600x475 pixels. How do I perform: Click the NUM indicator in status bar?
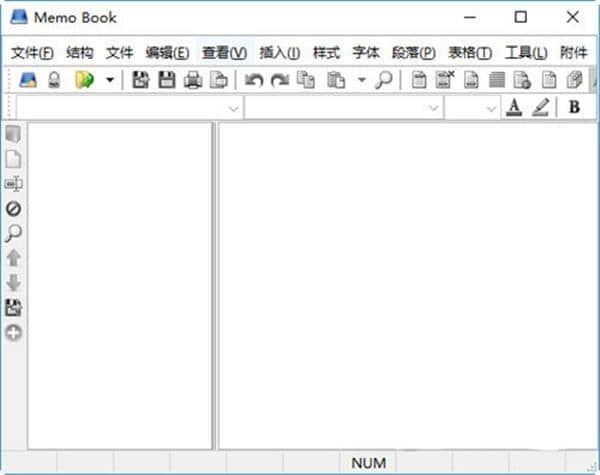[368, 463]
